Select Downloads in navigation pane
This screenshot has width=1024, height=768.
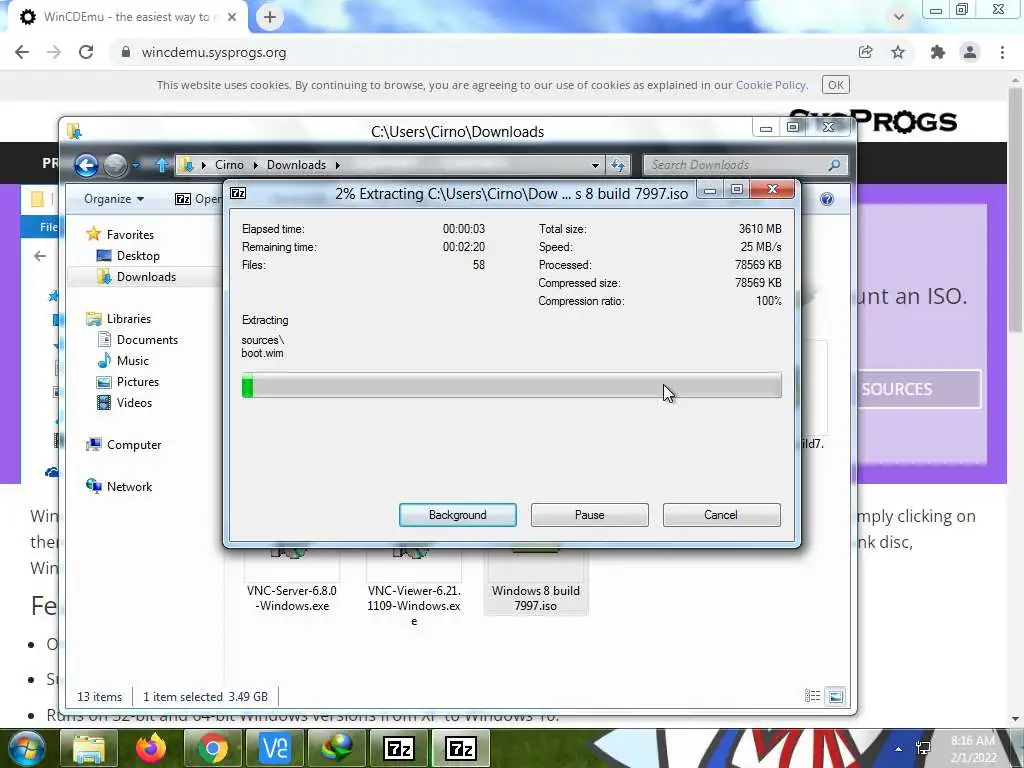click(x=146, y=276)
